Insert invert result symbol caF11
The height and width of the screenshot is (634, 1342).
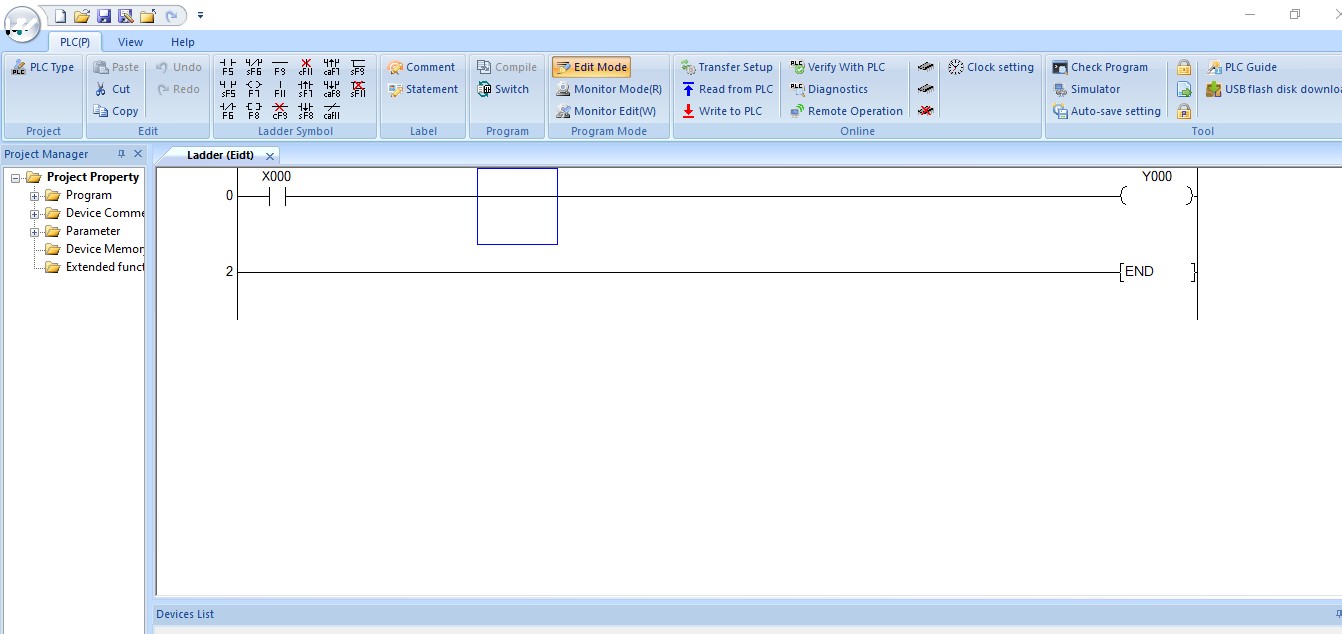(x=332, y=111)
